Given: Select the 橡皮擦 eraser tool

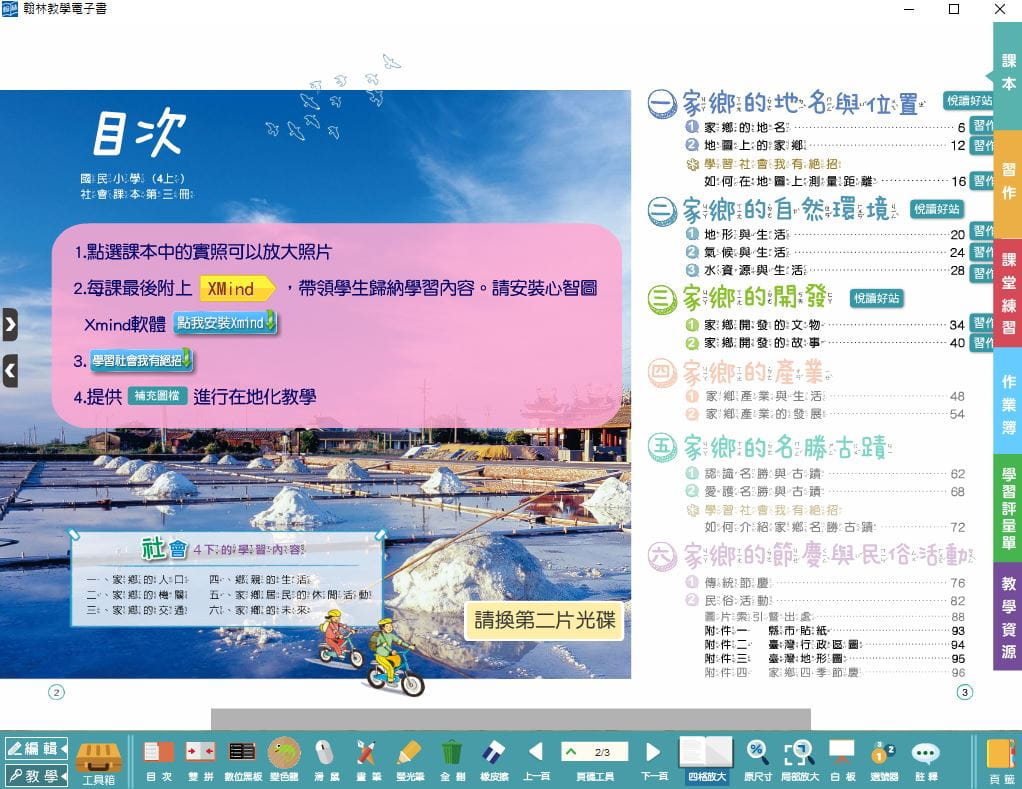Looking at the screenshot, I should [493, 760].
